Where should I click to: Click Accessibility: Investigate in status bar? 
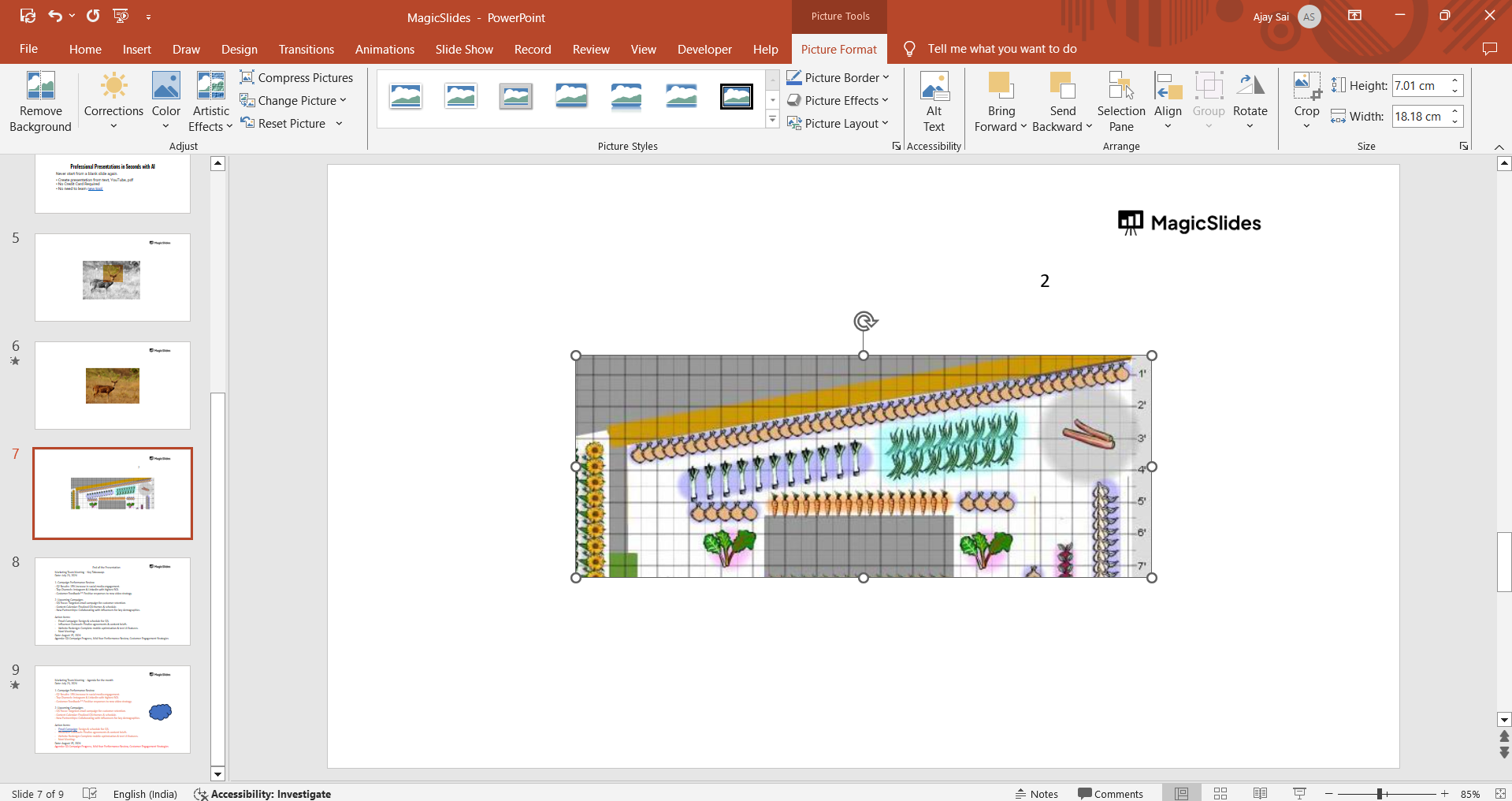[262, 794]
